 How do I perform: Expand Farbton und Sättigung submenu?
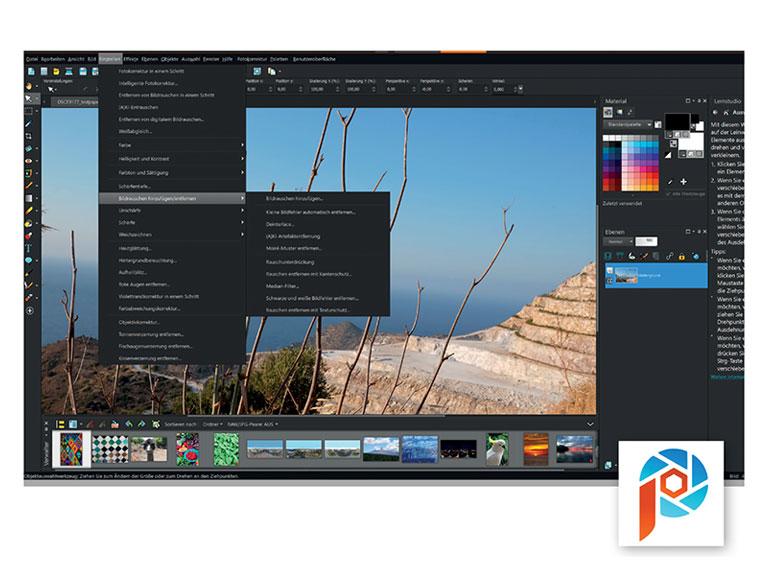[x=172, y=173]
